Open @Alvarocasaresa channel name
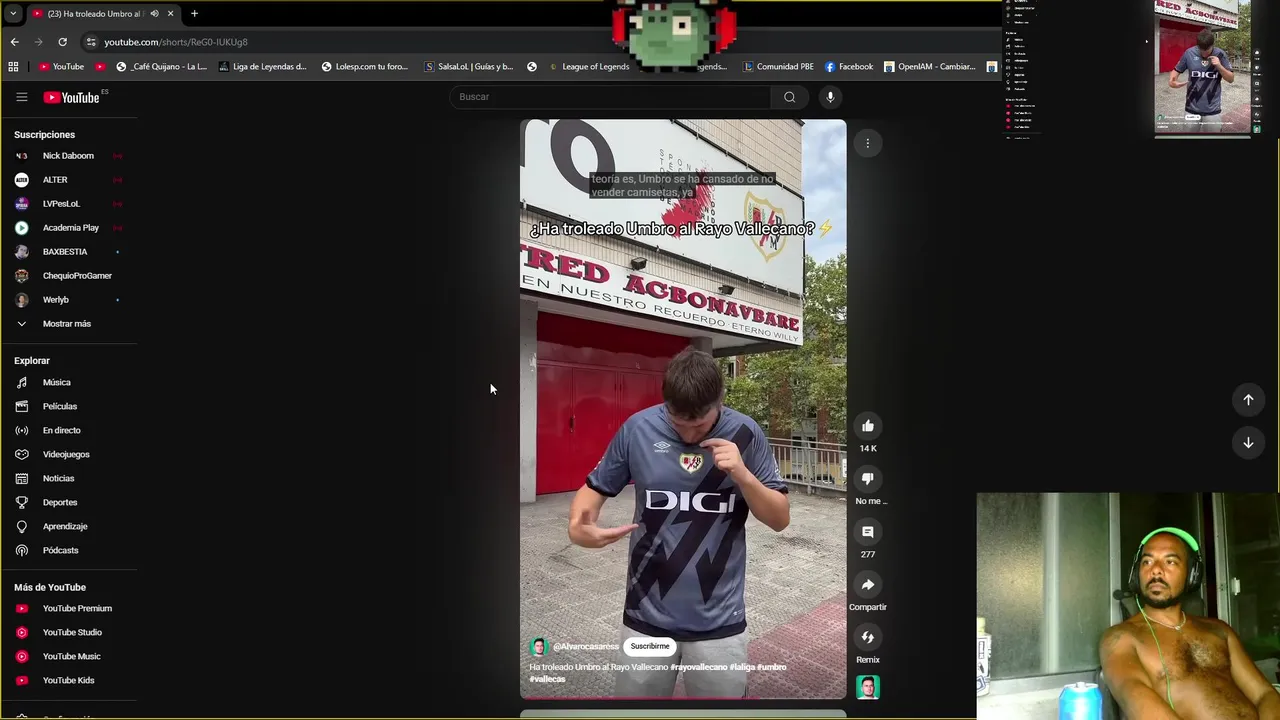 pyautogui.click(x=586, y=647)
